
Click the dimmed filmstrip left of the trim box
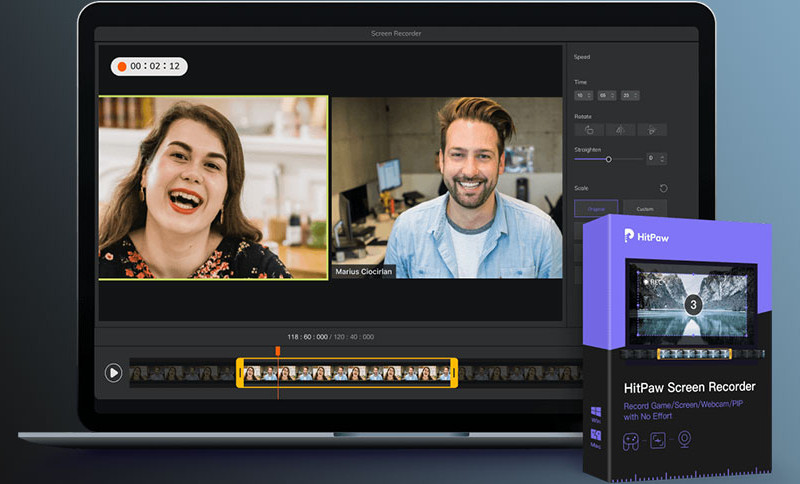click(x=182, y=373)
